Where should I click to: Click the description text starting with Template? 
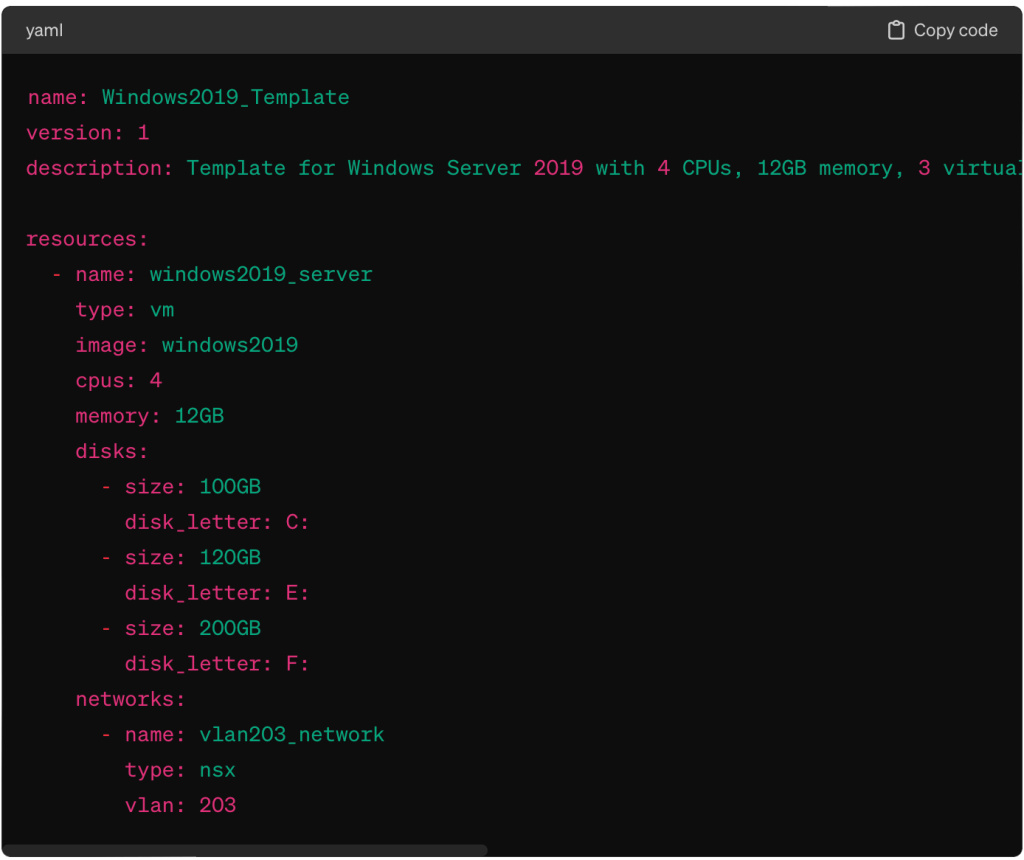coord(600,168)
